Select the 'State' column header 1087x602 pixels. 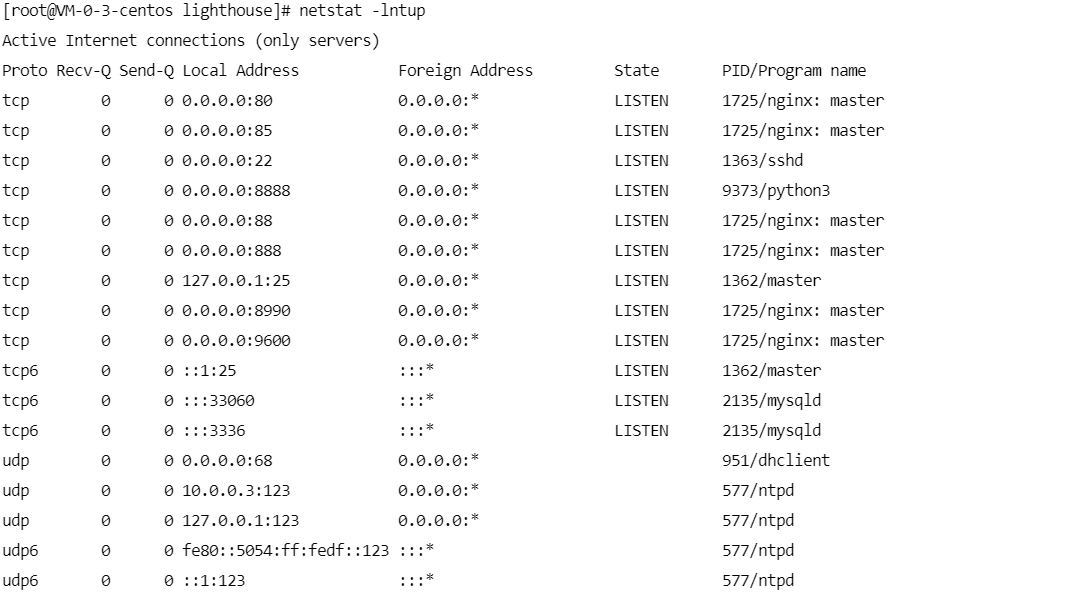[x=636, y=71]
